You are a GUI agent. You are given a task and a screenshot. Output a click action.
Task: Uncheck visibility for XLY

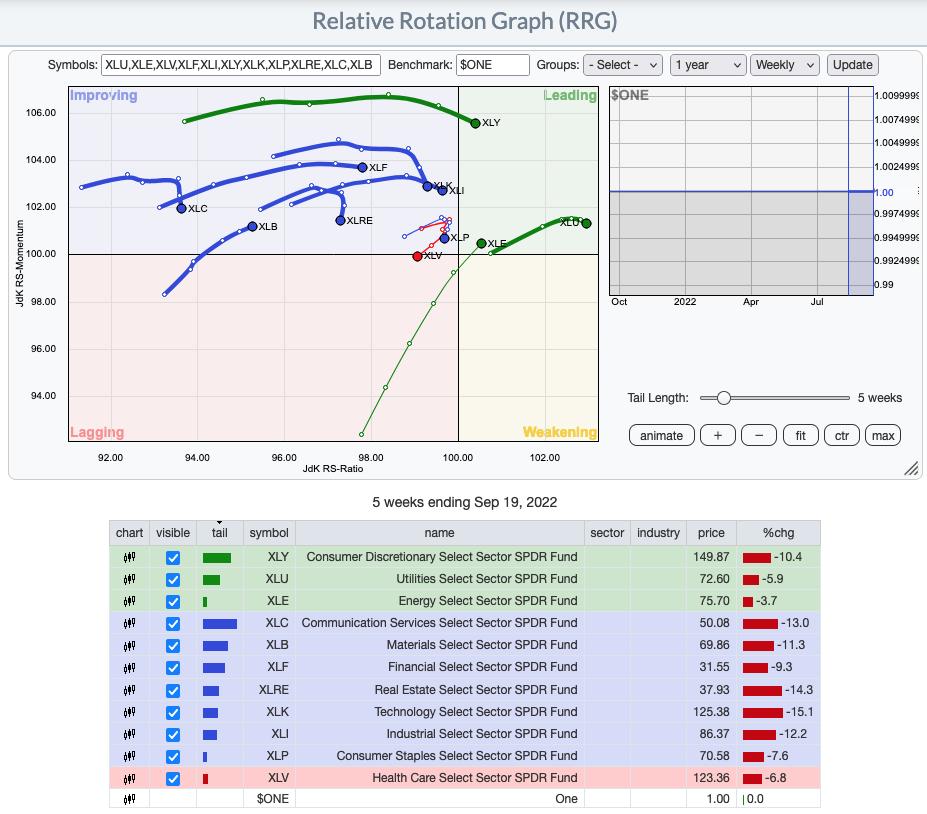pos(173,557)
